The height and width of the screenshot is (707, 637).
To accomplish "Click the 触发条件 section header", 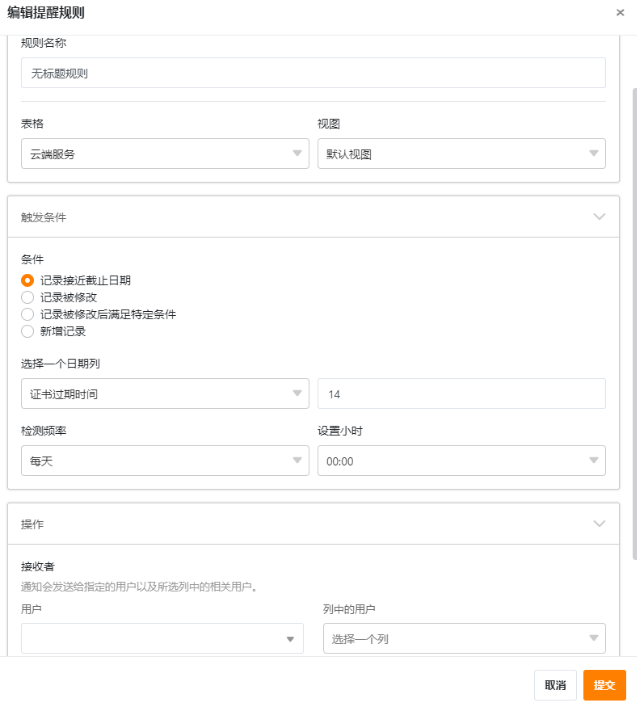I will (313, 217).
